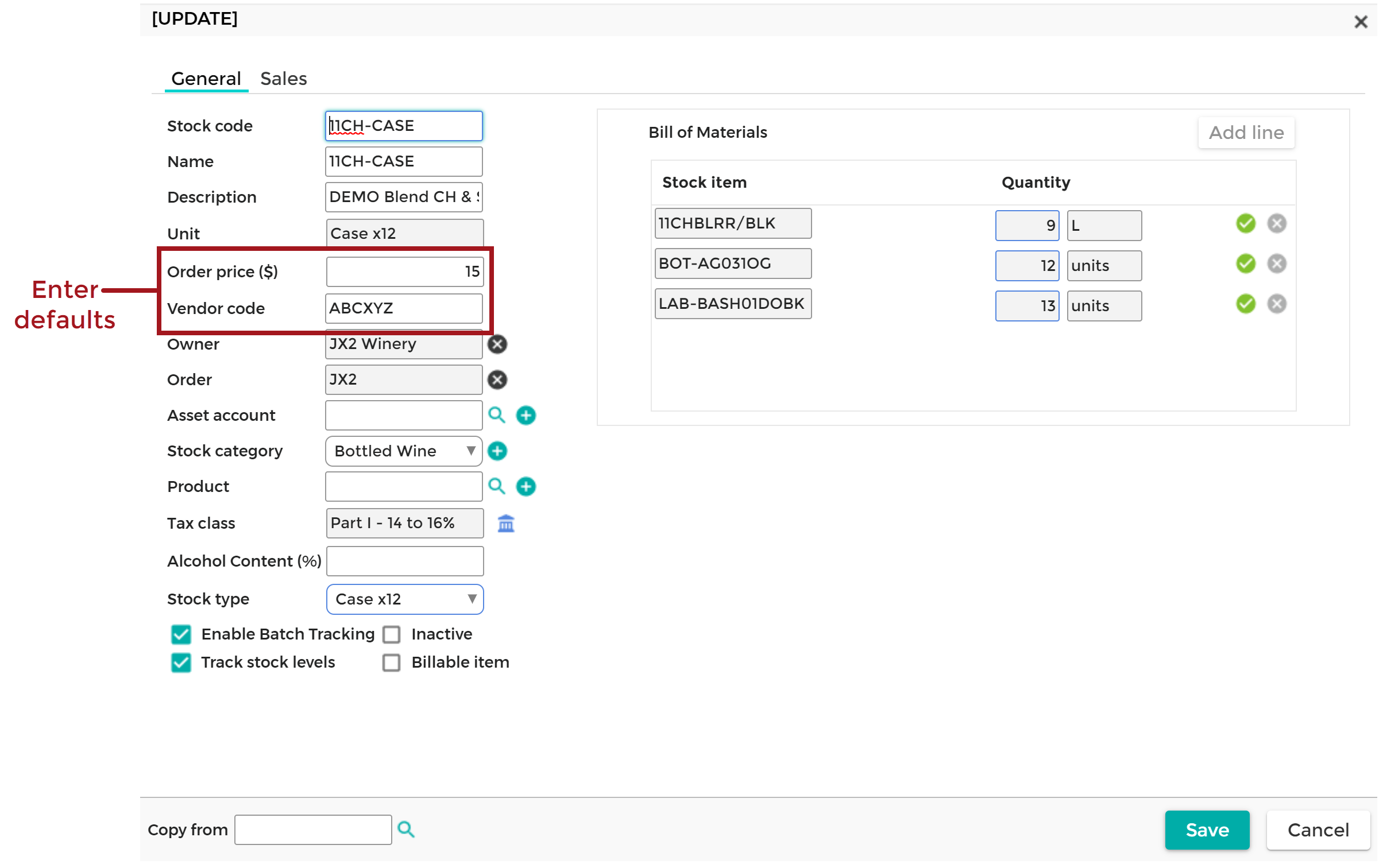Edit the Order price field

tap(405, 272)
